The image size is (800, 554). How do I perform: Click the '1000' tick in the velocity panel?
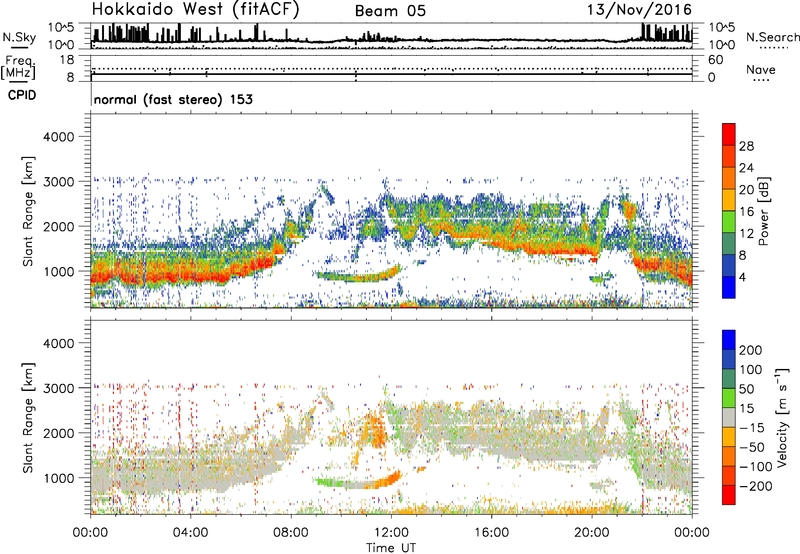tap(59, 478)
